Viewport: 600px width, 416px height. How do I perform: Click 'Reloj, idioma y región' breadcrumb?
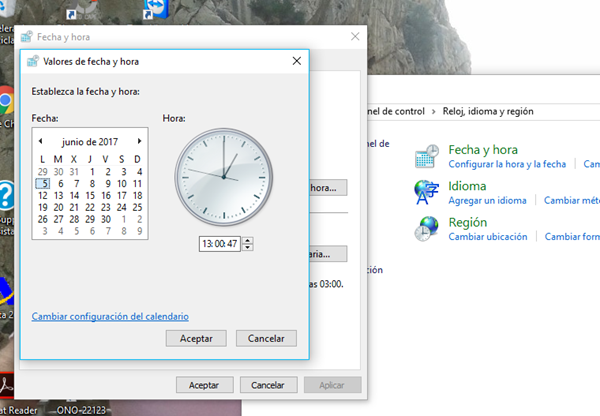(488, 111)
